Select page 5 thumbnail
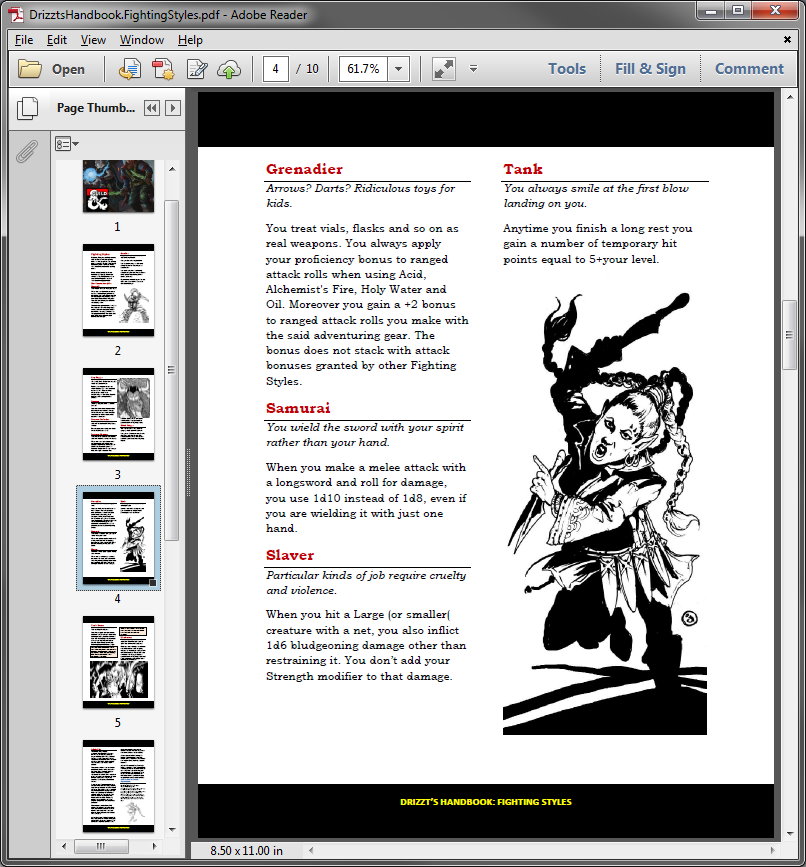The width and height of the screenshot is (806, 867). tap(118, 662)
